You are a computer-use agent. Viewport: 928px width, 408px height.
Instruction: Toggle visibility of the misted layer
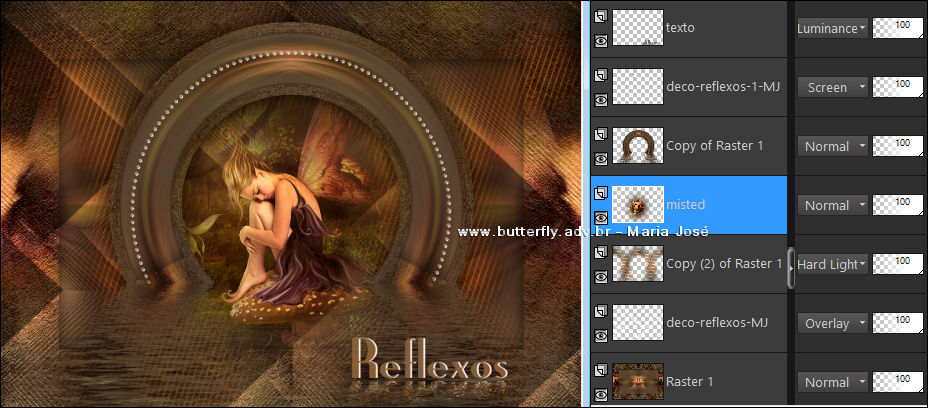pyautogui.click(x=601, y=217)
